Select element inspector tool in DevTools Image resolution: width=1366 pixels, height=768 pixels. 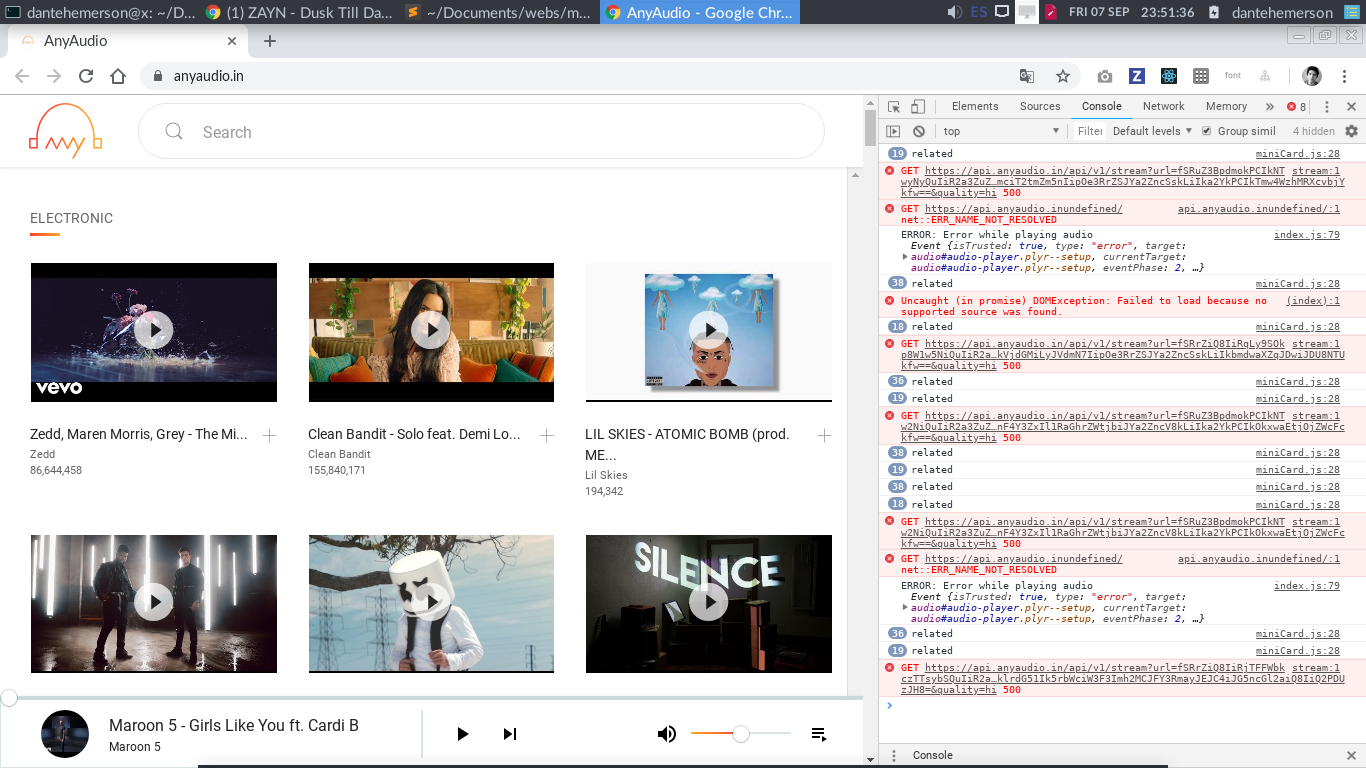pos(893,106)
